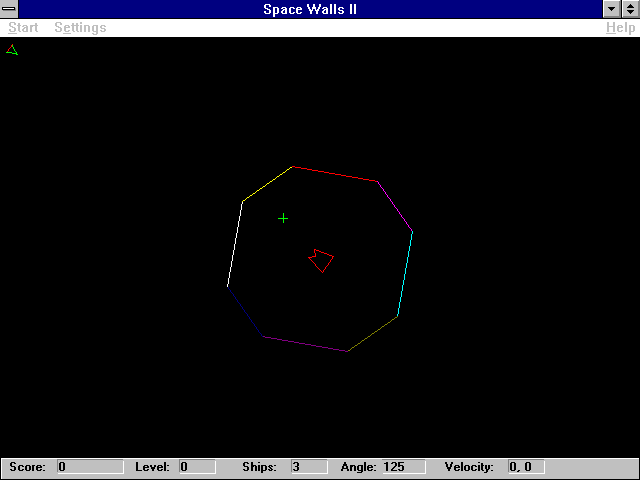Click the Level value field
Viewport: 640px width, 480px height.
tap(197, 467)
